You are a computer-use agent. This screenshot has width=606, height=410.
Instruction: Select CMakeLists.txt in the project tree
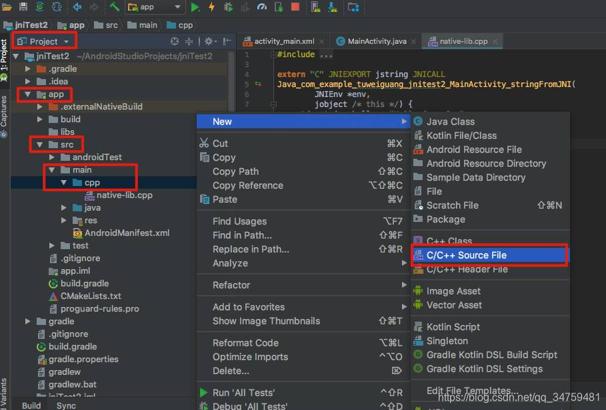(85, 296)
